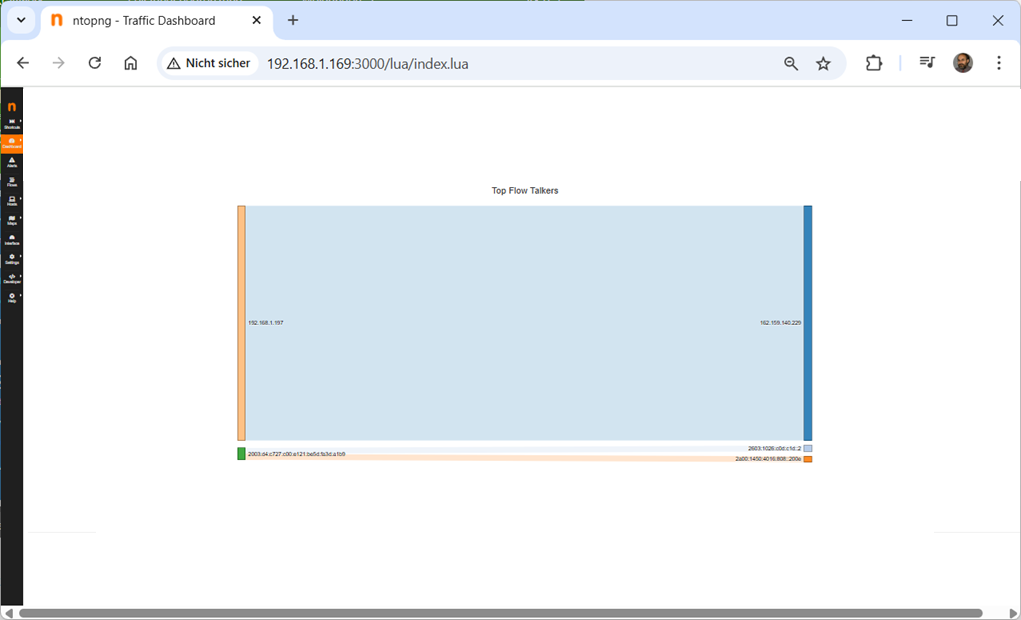Expand the Help sidebar menu

point(12,298)
